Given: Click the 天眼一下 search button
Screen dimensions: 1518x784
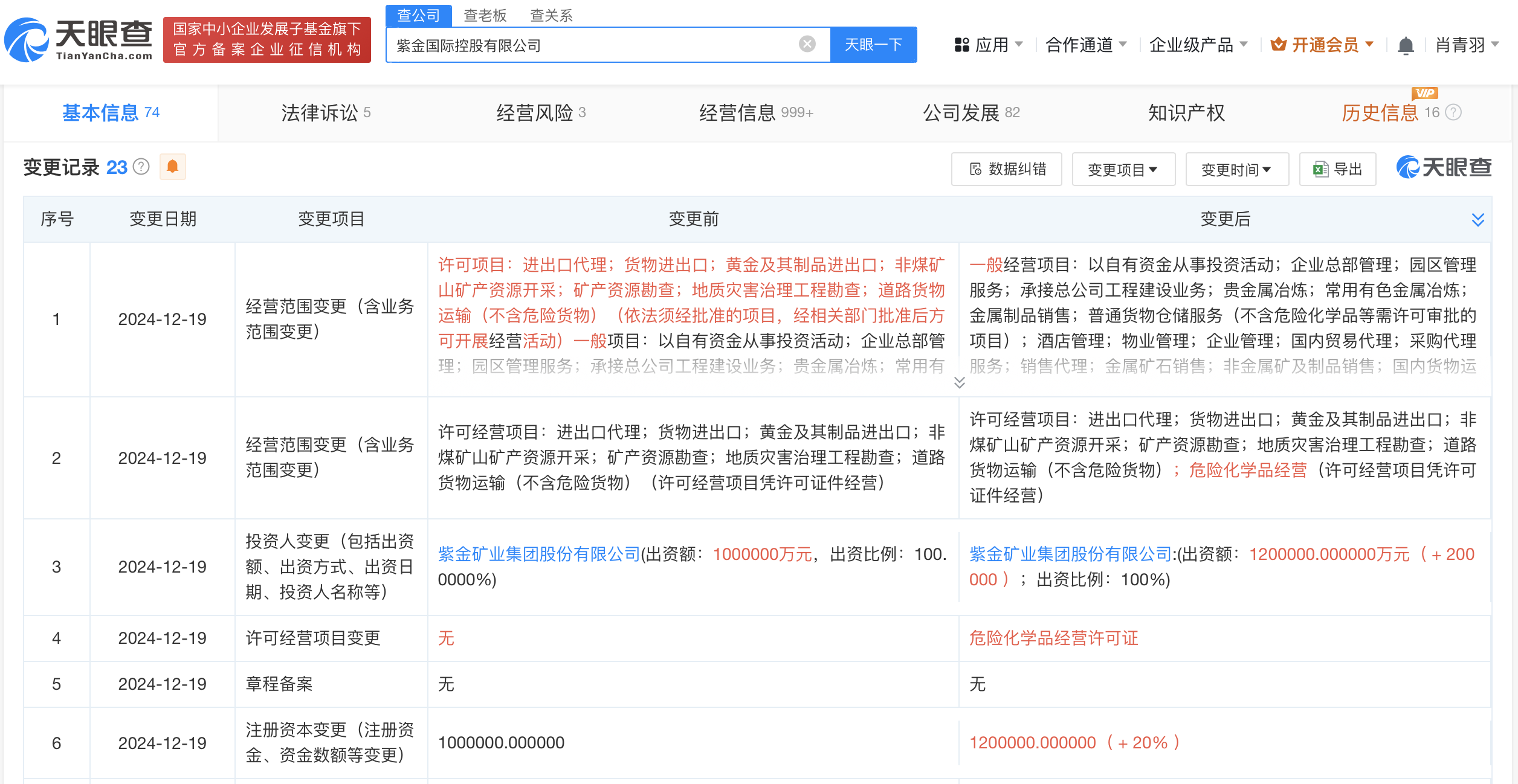Looking at the screenshot, I should coord(874,43).
